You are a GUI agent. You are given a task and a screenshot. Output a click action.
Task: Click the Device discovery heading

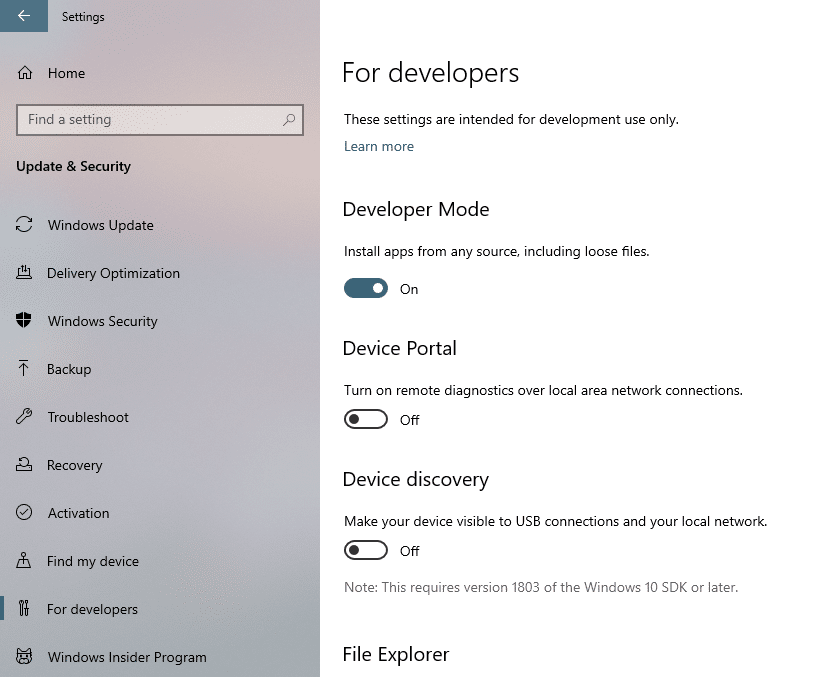[416, 479]
